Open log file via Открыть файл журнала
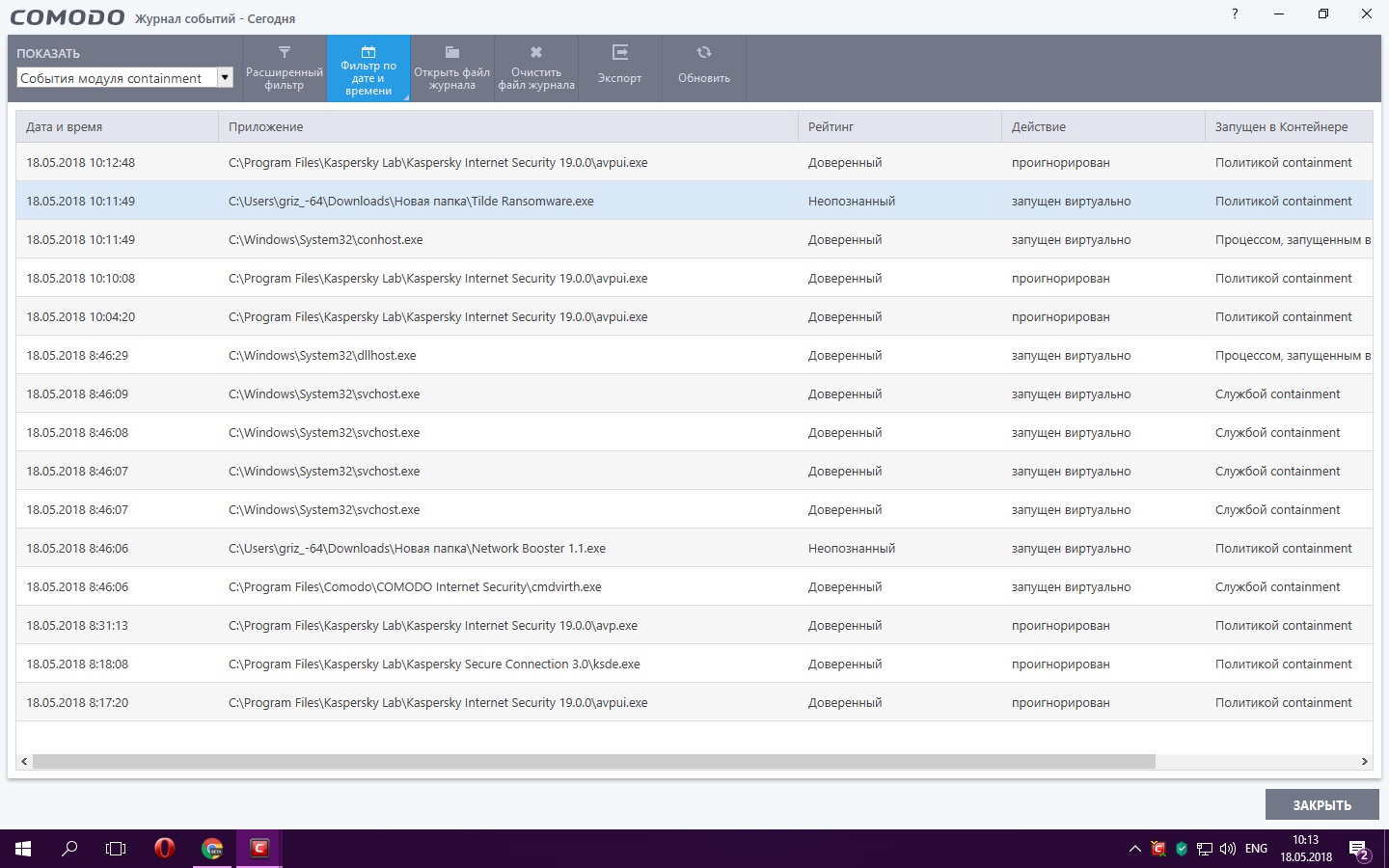Image resolution: width=1389 pixels, height=868 pixels. 451,68
